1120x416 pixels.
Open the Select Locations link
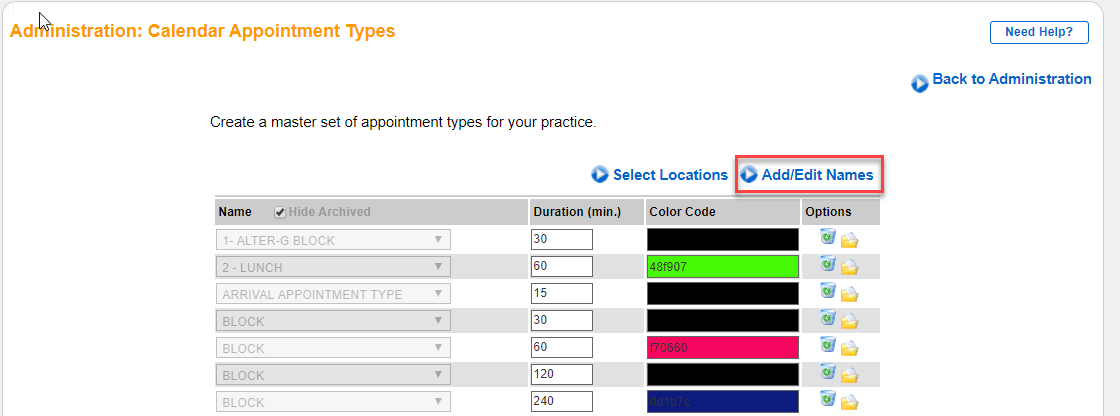tap(669, 175)
